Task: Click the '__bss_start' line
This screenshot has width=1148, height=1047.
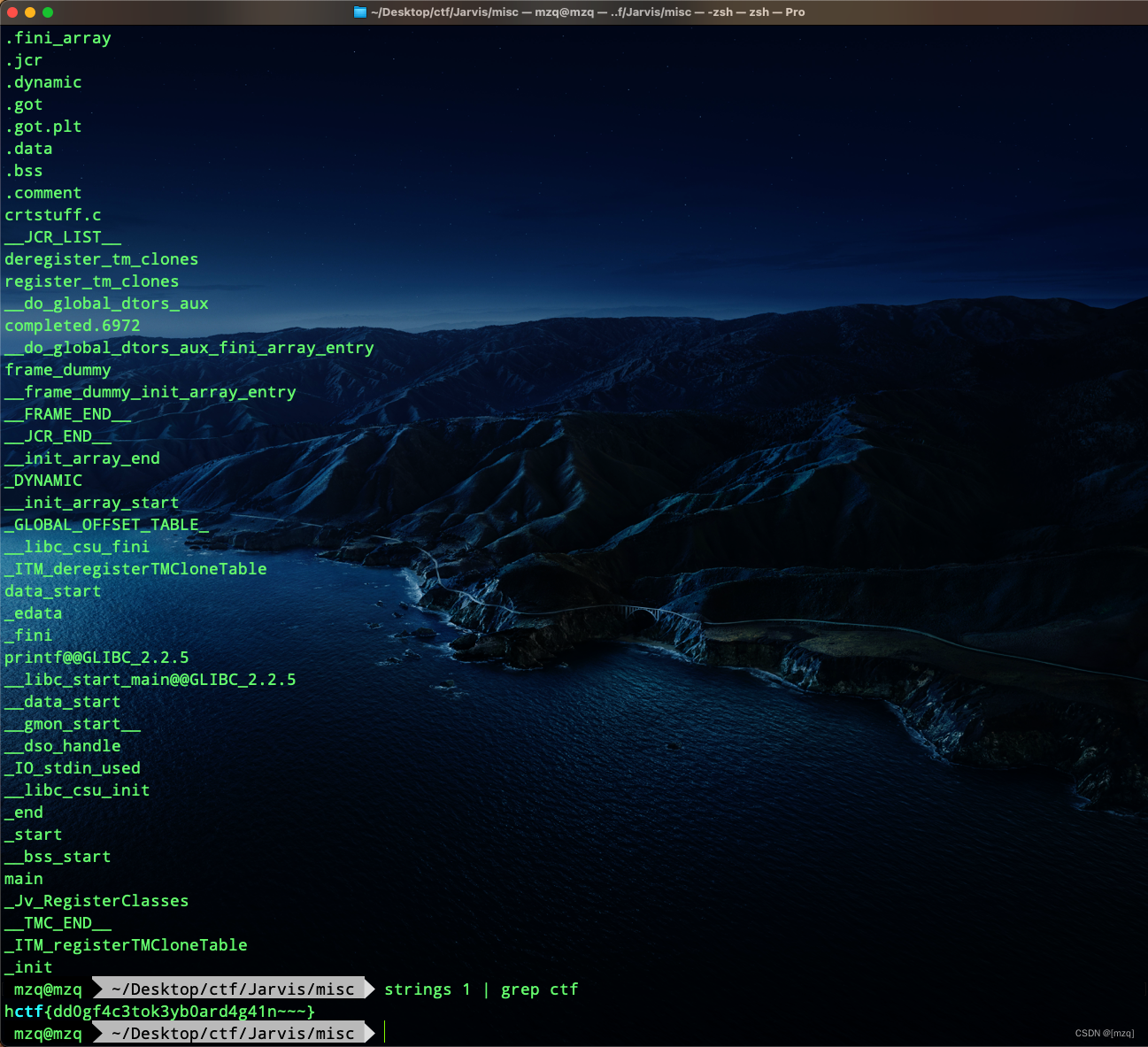Action: coord(58,857)
